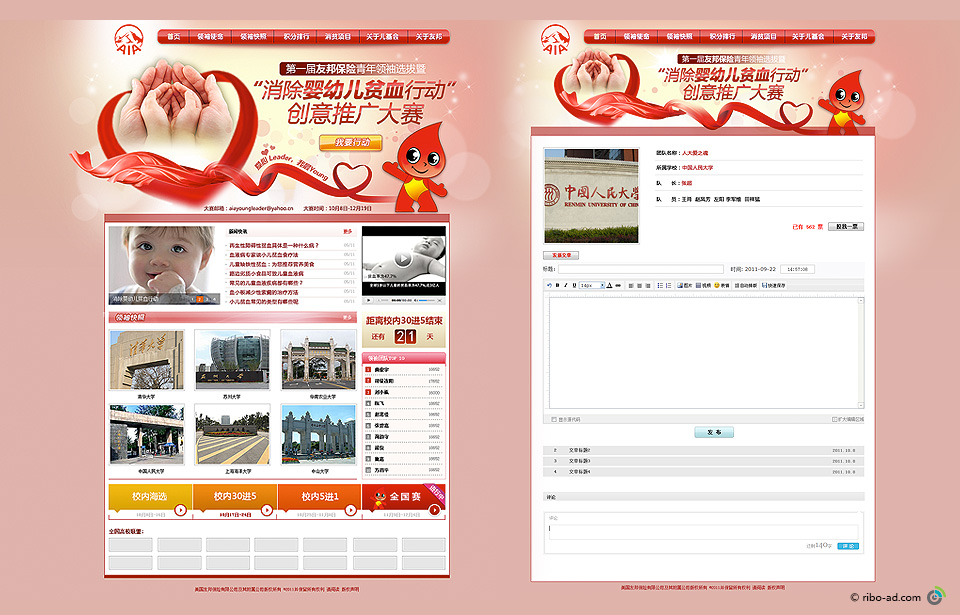Click the AIA logo on the right page

click(555, 39)
